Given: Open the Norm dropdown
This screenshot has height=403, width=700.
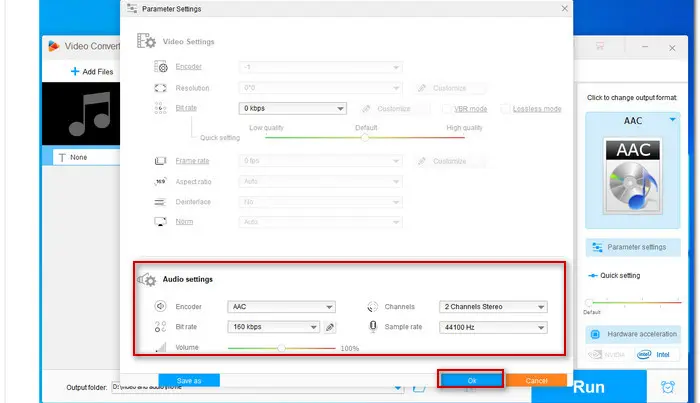Looking at the screenshot, I should point(321,222).
